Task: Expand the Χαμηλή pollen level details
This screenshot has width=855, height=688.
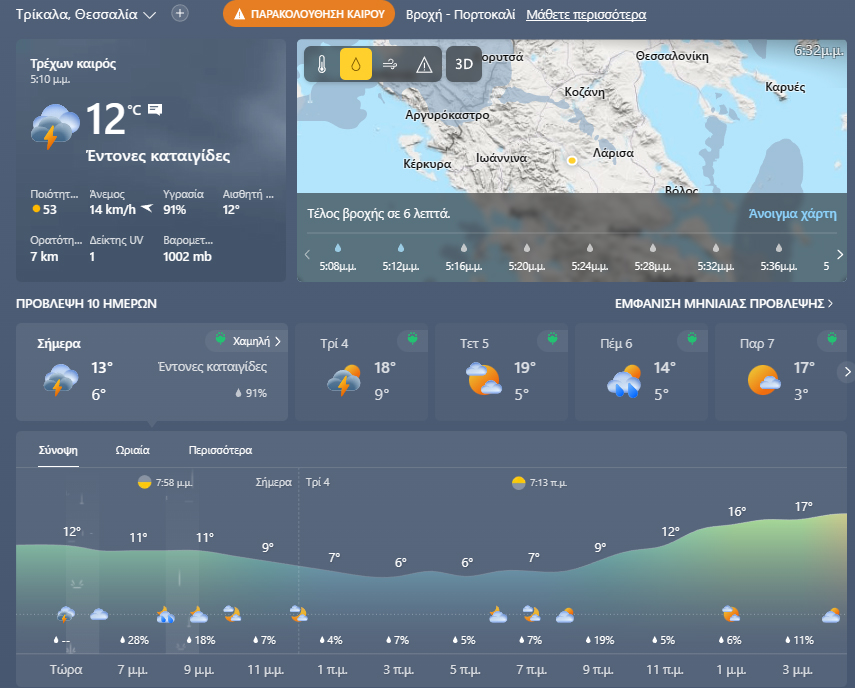Action: pos(249,341)
